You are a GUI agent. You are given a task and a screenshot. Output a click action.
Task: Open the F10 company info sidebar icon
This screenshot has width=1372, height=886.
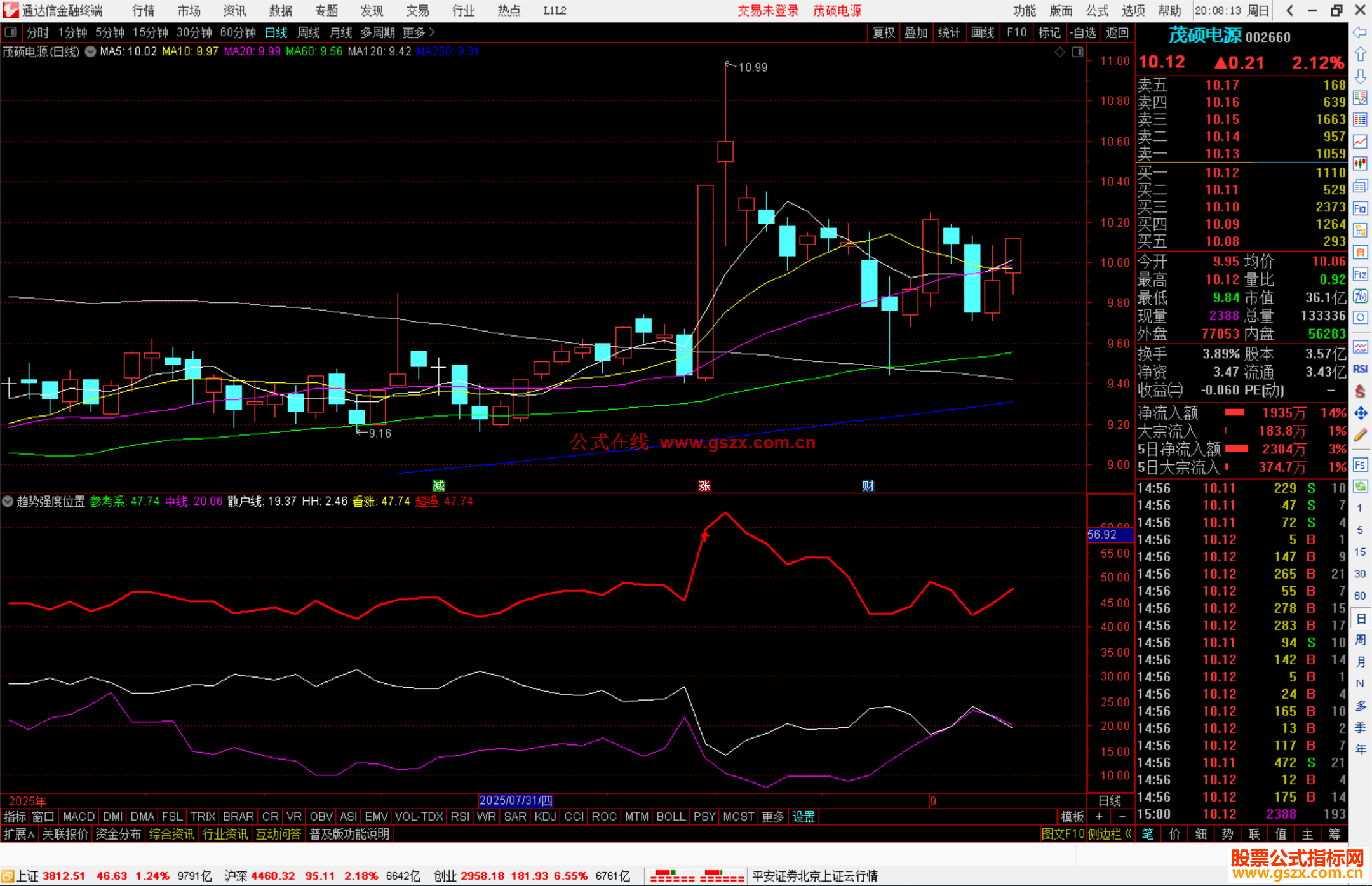coord(1360,208)
